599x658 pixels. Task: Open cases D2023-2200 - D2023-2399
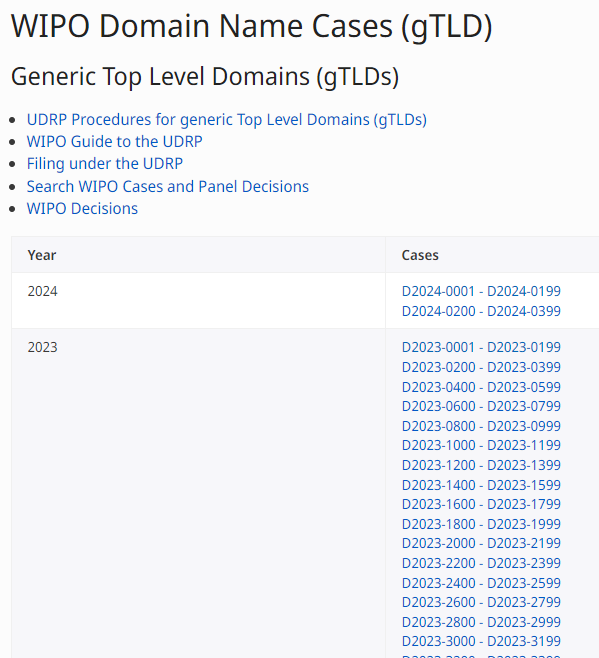481,563
